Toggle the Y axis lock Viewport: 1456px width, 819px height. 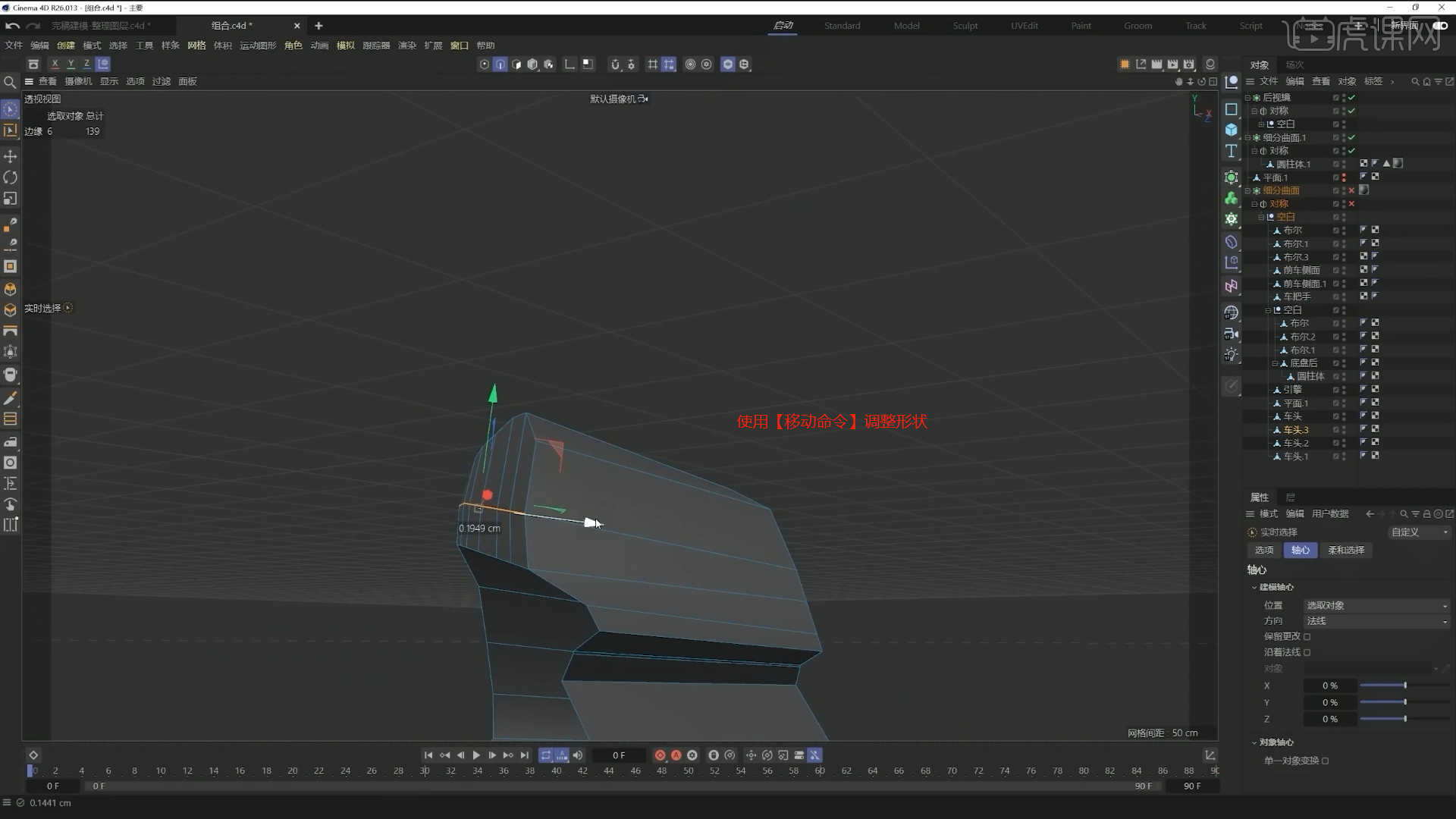click(x=71, y=64)
